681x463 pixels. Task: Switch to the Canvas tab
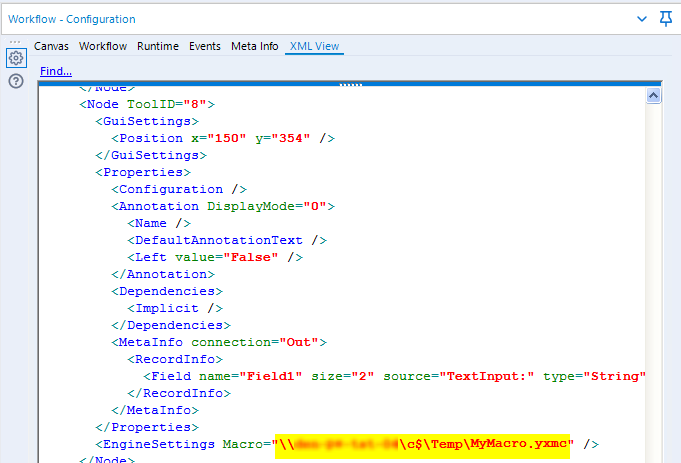tap(51, 46)
